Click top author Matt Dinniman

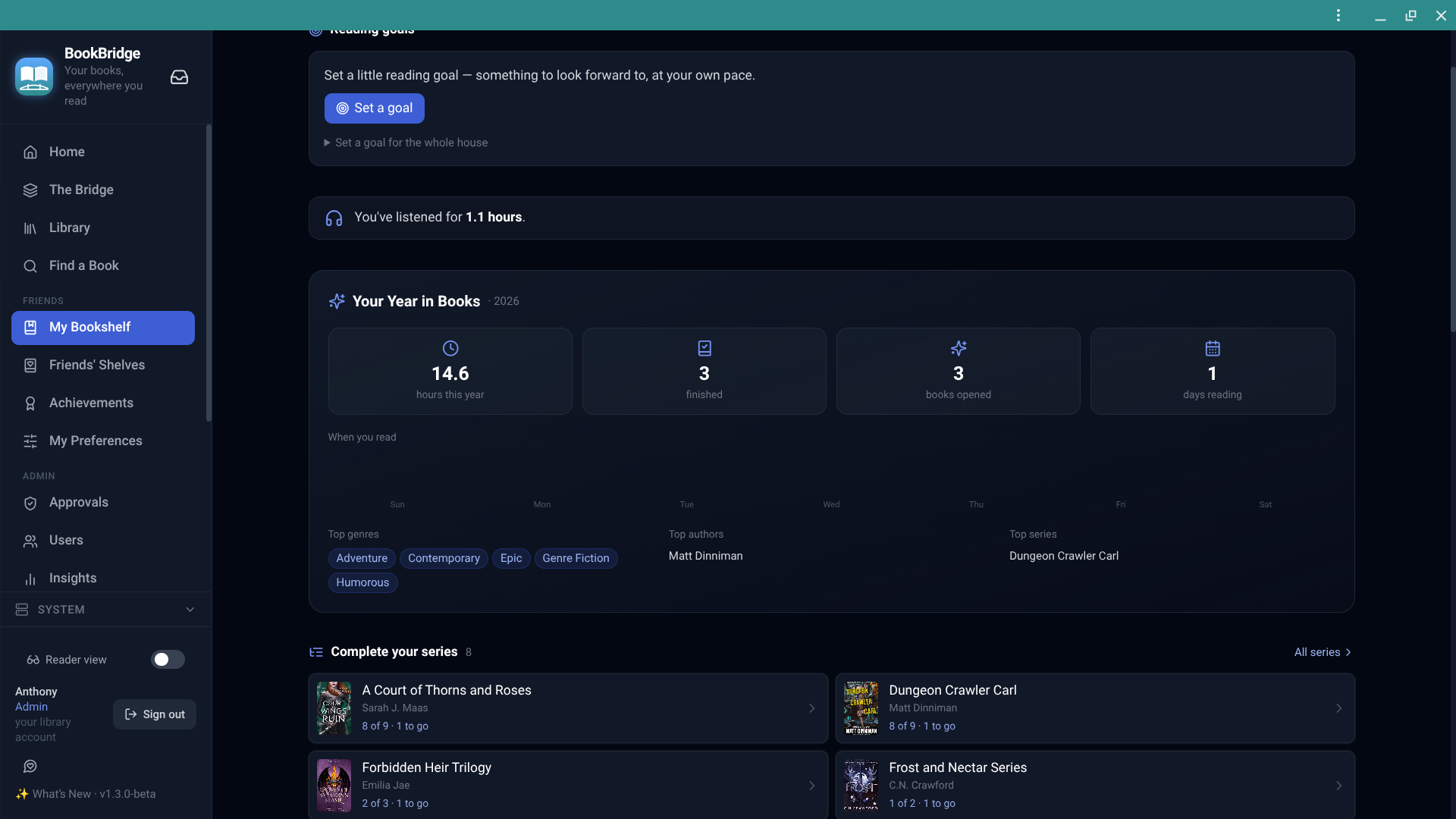click(x=705, y=556)
